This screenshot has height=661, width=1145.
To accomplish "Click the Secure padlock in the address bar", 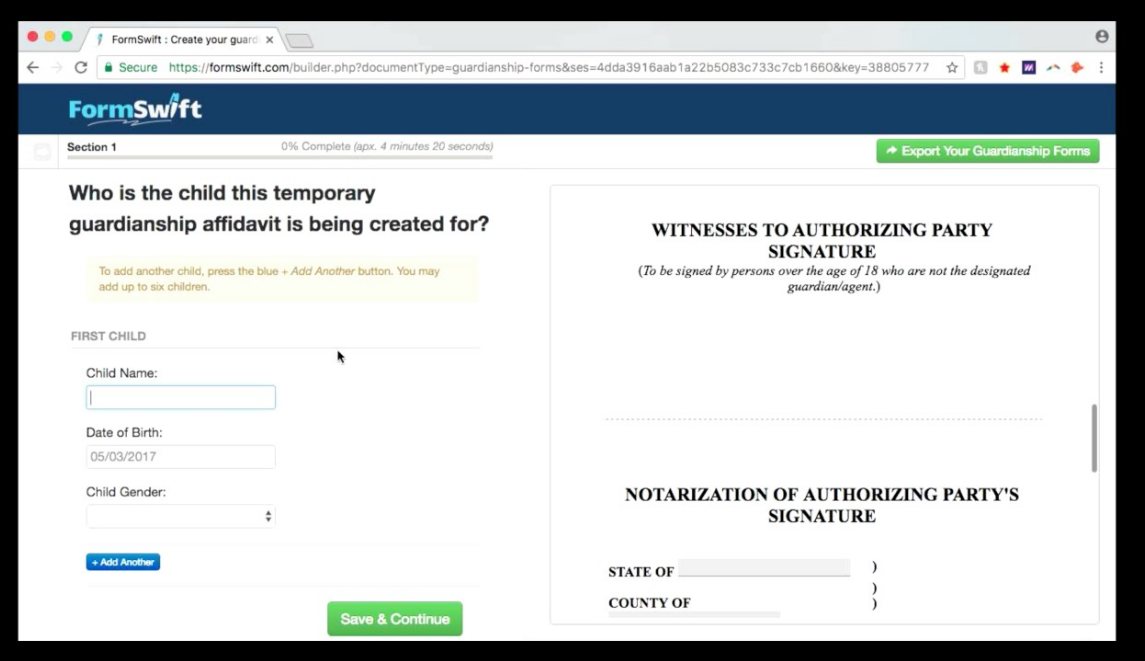I will click(111, 67).
